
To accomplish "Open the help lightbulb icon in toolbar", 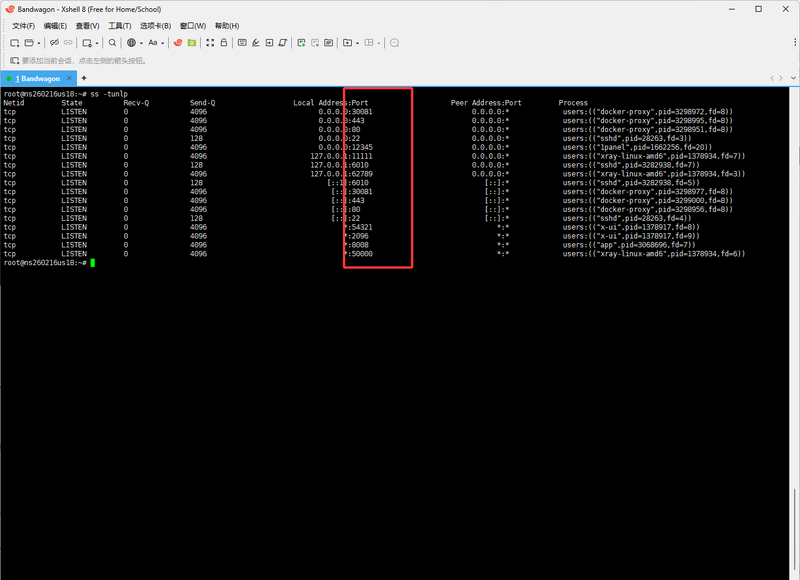I will pos(394,43).
